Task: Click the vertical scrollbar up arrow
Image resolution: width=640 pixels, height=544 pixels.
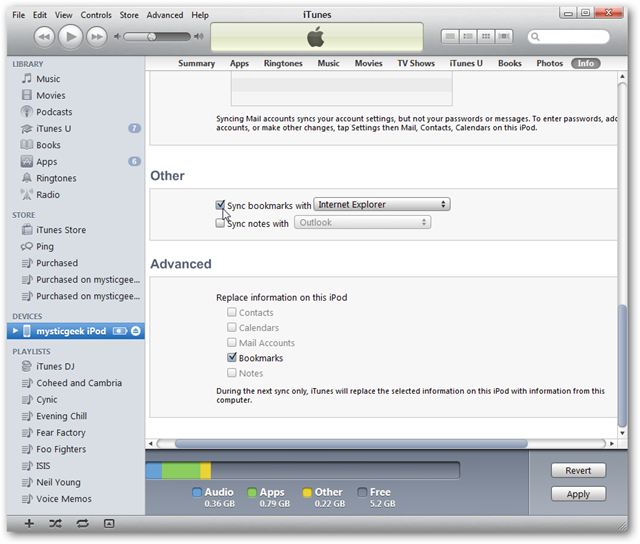Action: coord(622,76)
